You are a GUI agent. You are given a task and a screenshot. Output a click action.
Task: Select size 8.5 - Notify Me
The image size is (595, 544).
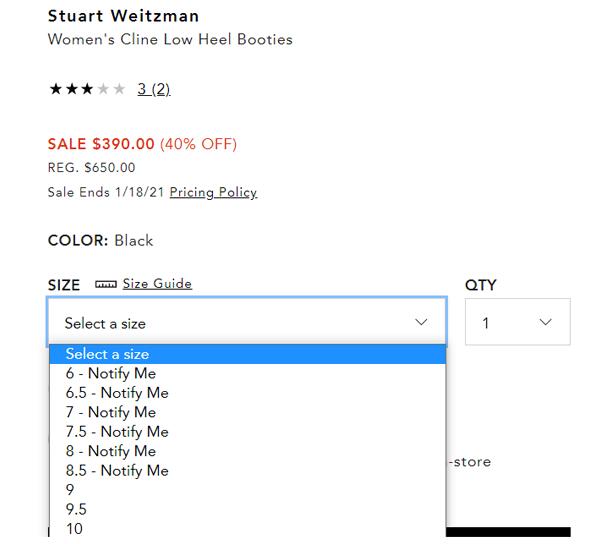(x=247, y=470)
